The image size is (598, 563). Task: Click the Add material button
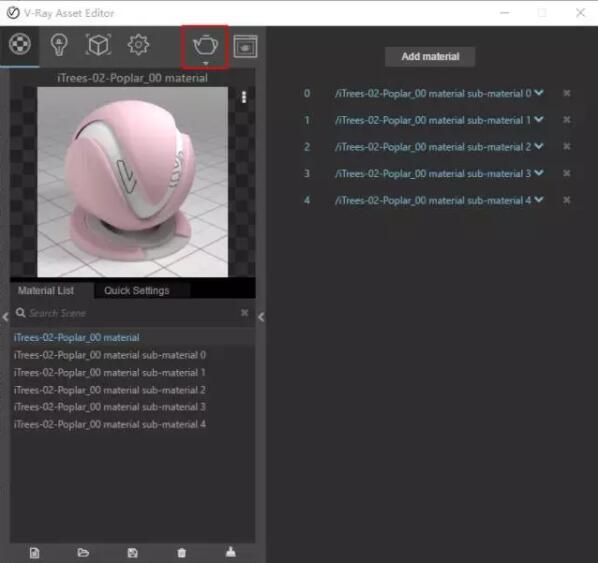[430, 56]
